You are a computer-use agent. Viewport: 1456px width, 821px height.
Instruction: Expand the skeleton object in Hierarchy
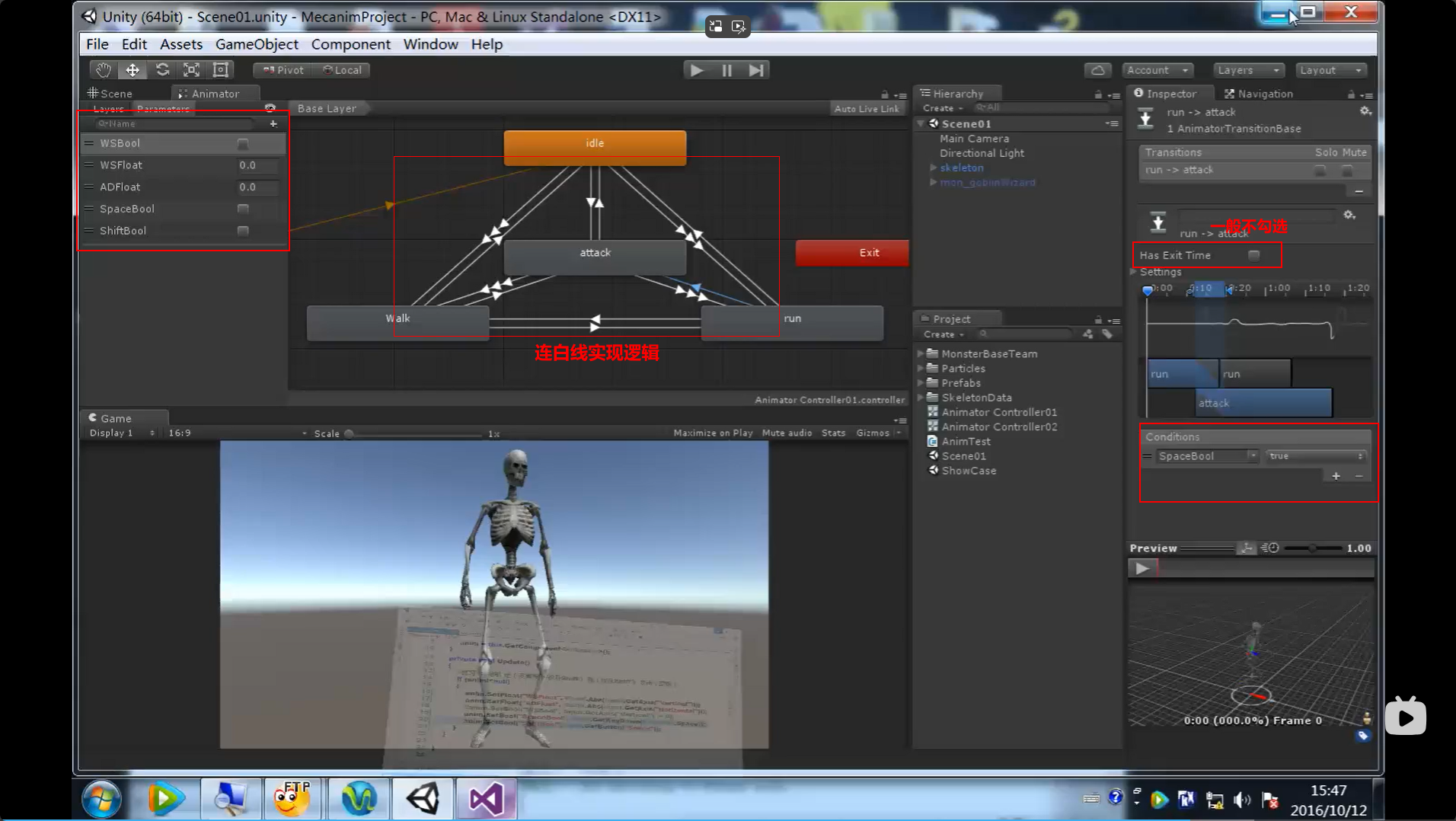coord(933,168)
